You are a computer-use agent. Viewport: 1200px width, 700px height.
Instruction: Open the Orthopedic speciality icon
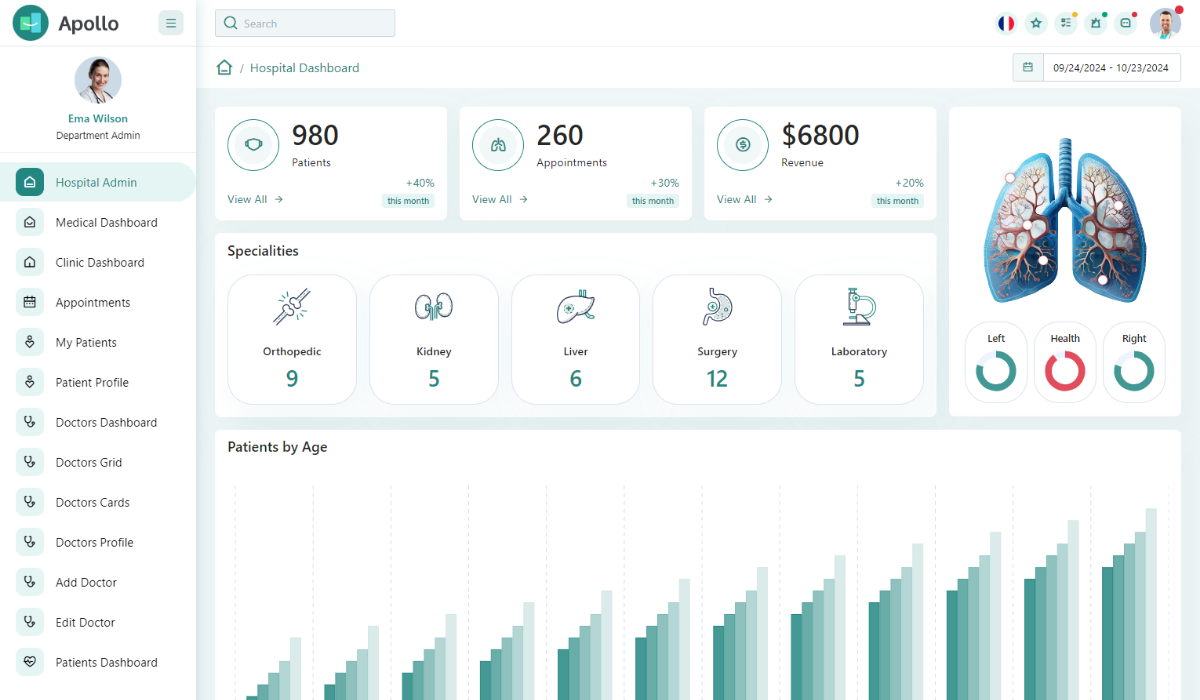click(292, 306)
